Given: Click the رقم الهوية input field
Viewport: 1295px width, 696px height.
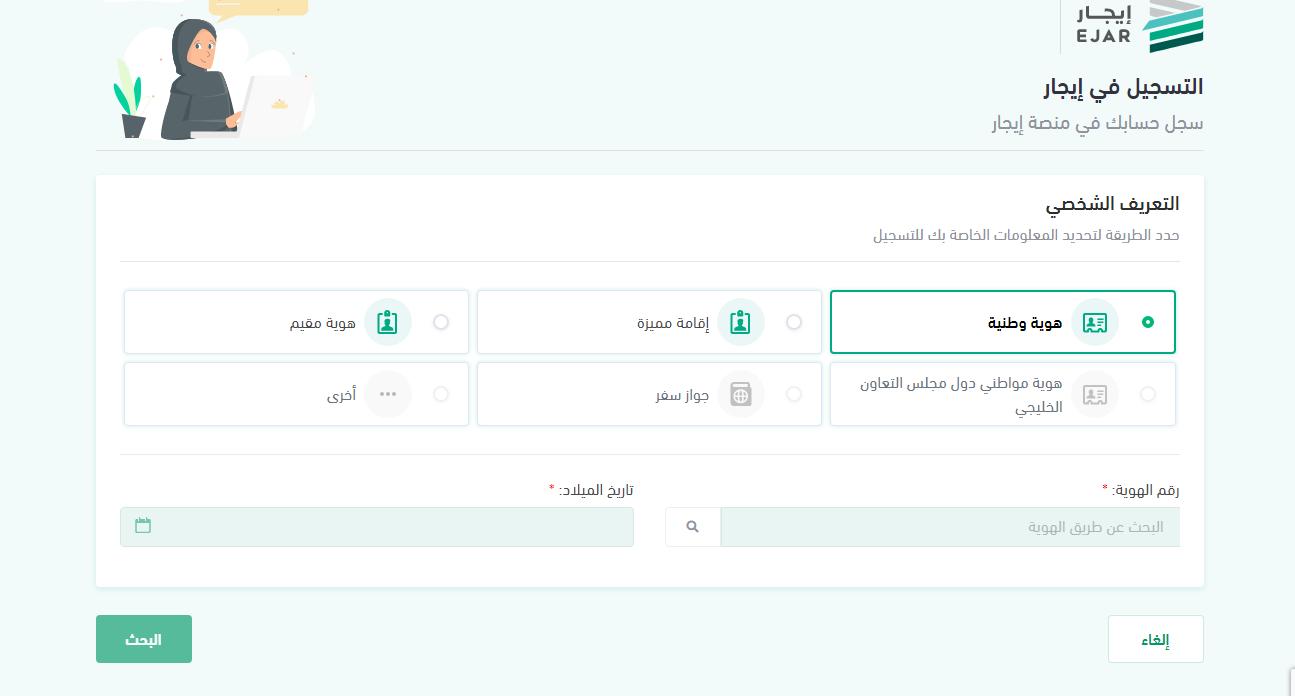Looking at the screenshot, I should click(x=948, y=527).
